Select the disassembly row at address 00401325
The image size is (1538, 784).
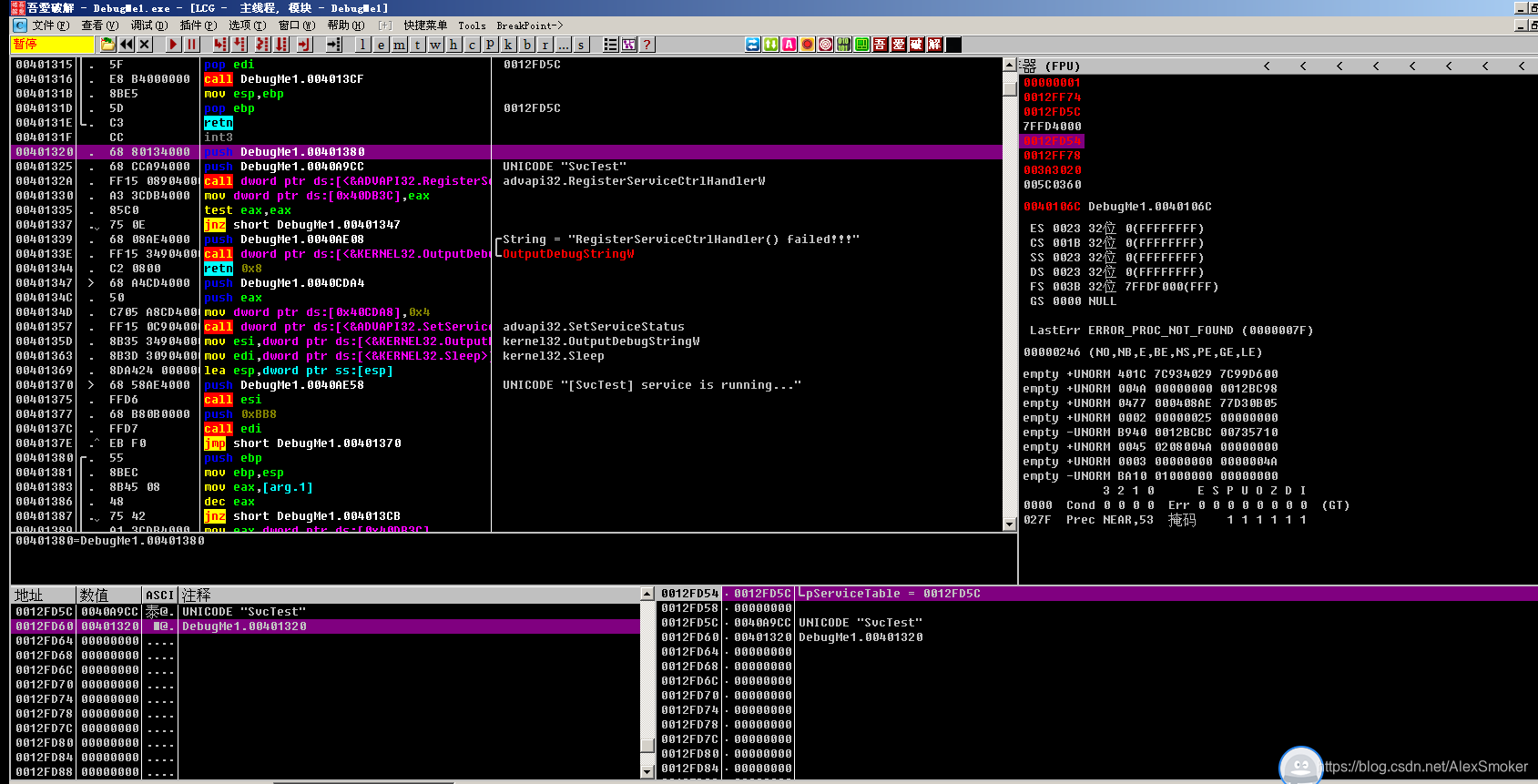[x=506, y=167]
